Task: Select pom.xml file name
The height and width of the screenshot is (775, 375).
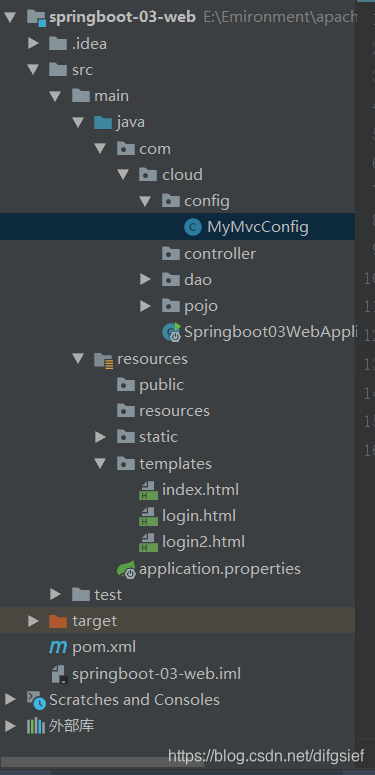Action: click(104, 647)
